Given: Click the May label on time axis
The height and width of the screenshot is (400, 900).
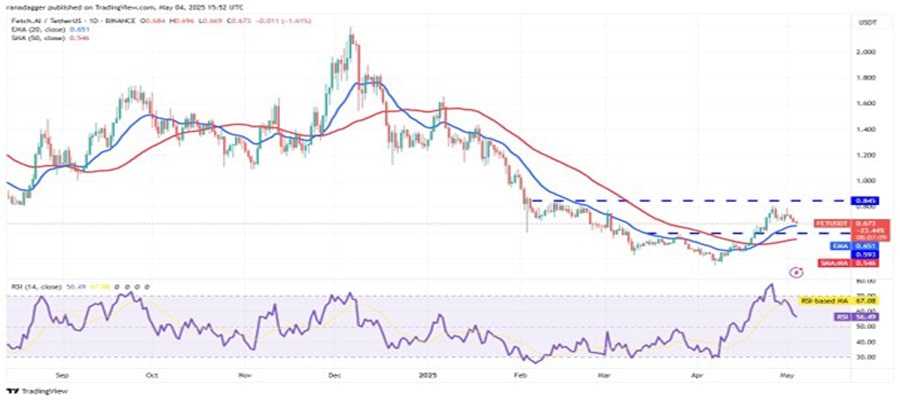Looking at the screenshot, I should coord(786,376).
